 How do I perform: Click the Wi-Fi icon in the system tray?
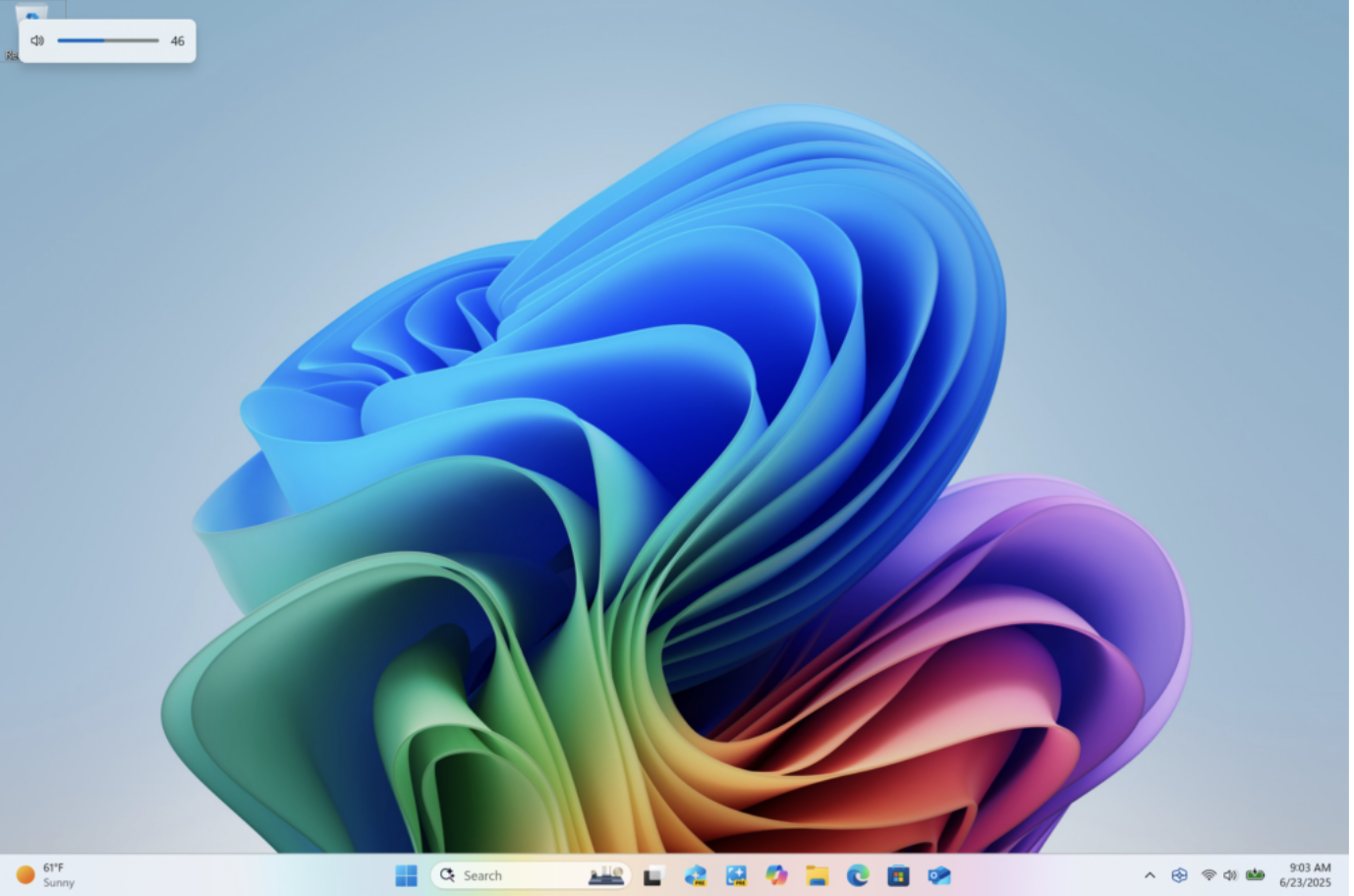point(1206,874)
